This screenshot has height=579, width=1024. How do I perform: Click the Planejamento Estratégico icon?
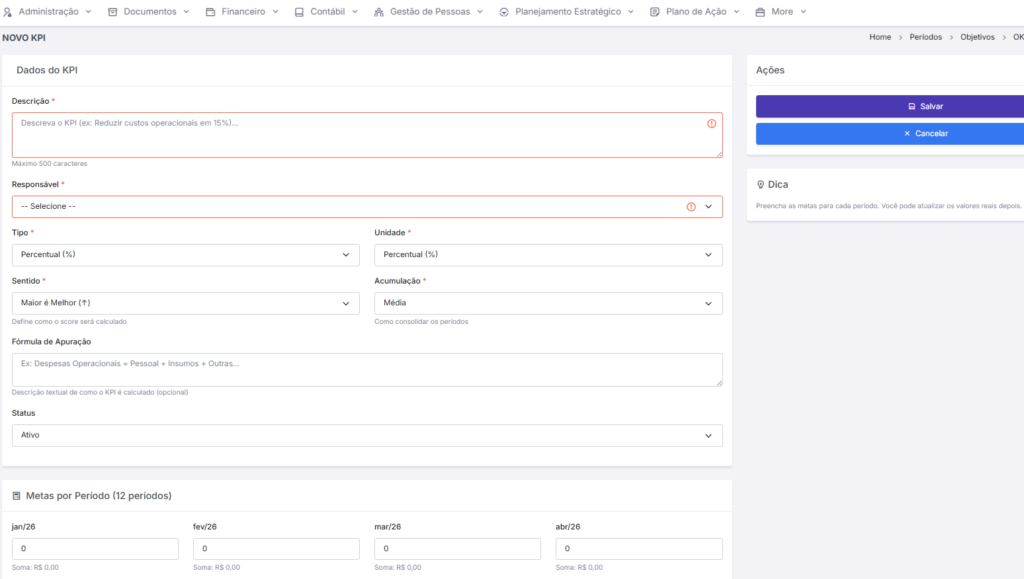504,12
